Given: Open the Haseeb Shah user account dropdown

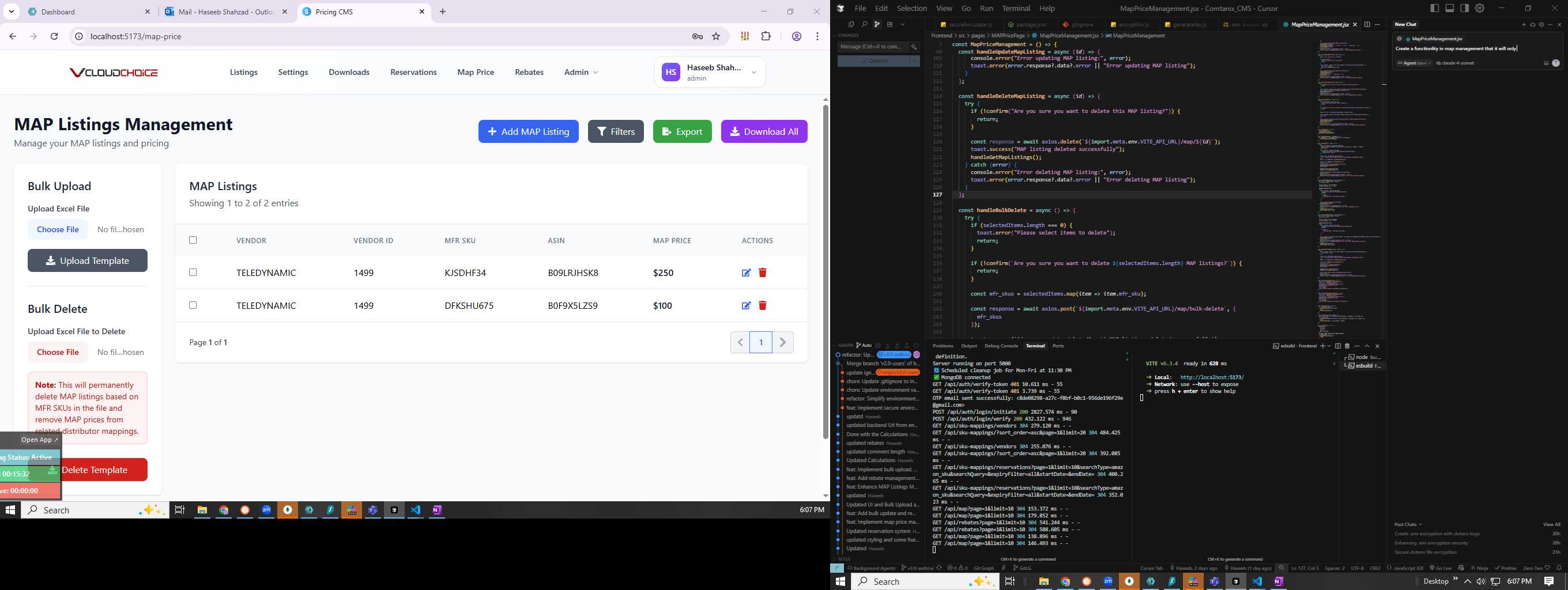Looking at the screenshot, I should tap(710, 72).
